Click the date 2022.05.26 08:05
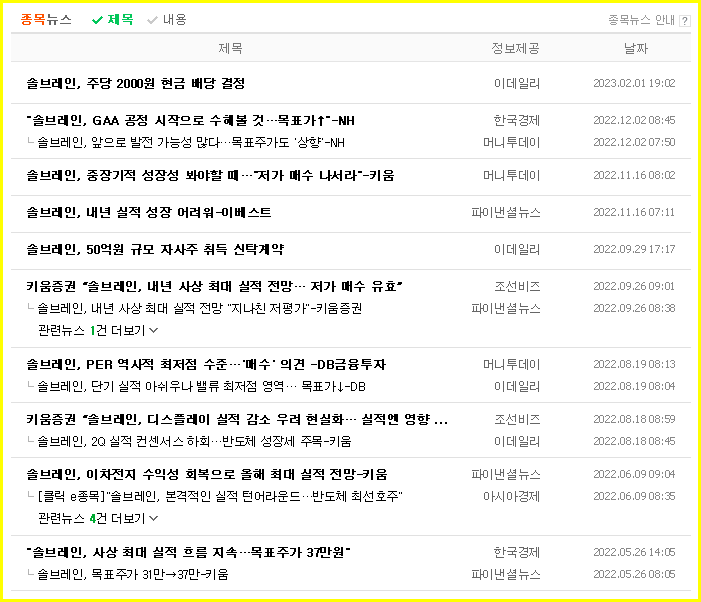Image resolution: width=701 pixels, height=602 pixels. (x=634, y=575)
